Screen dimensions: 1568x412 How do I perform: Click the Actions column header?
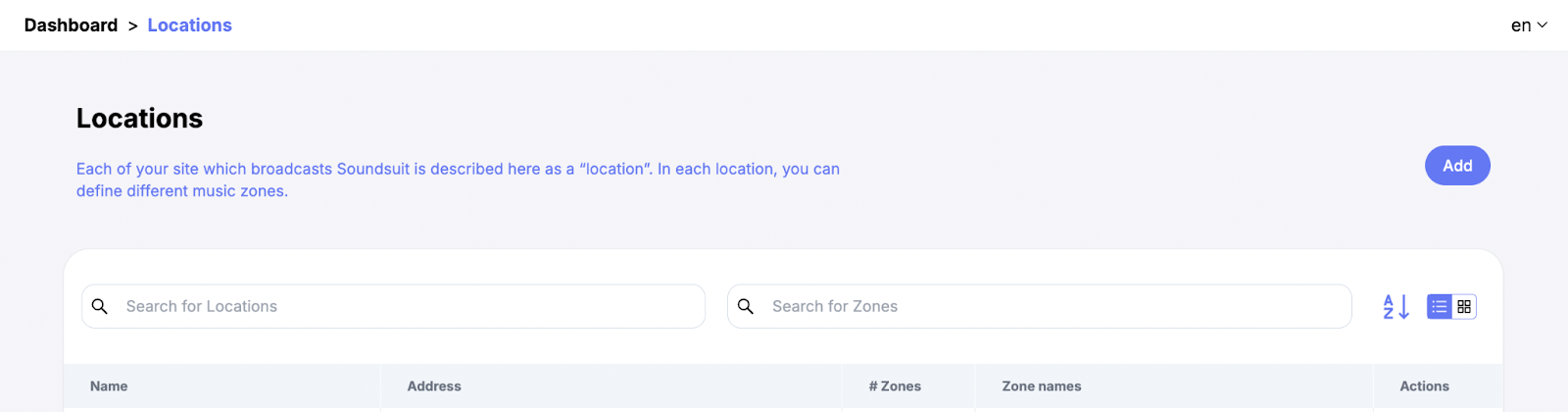pyautogui.click(x=1424, y=386)
